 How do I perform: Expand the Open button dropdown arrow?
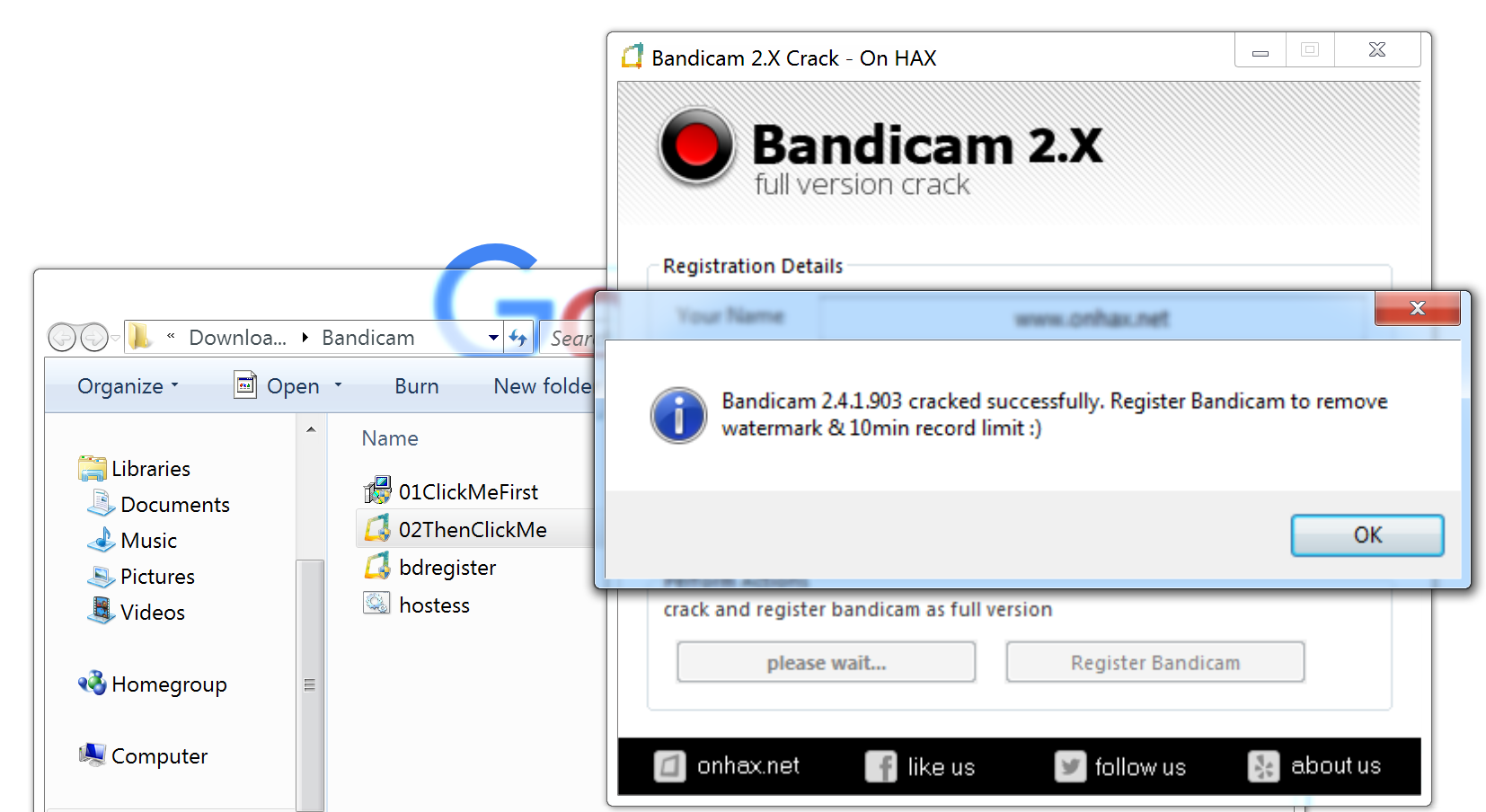338,385
